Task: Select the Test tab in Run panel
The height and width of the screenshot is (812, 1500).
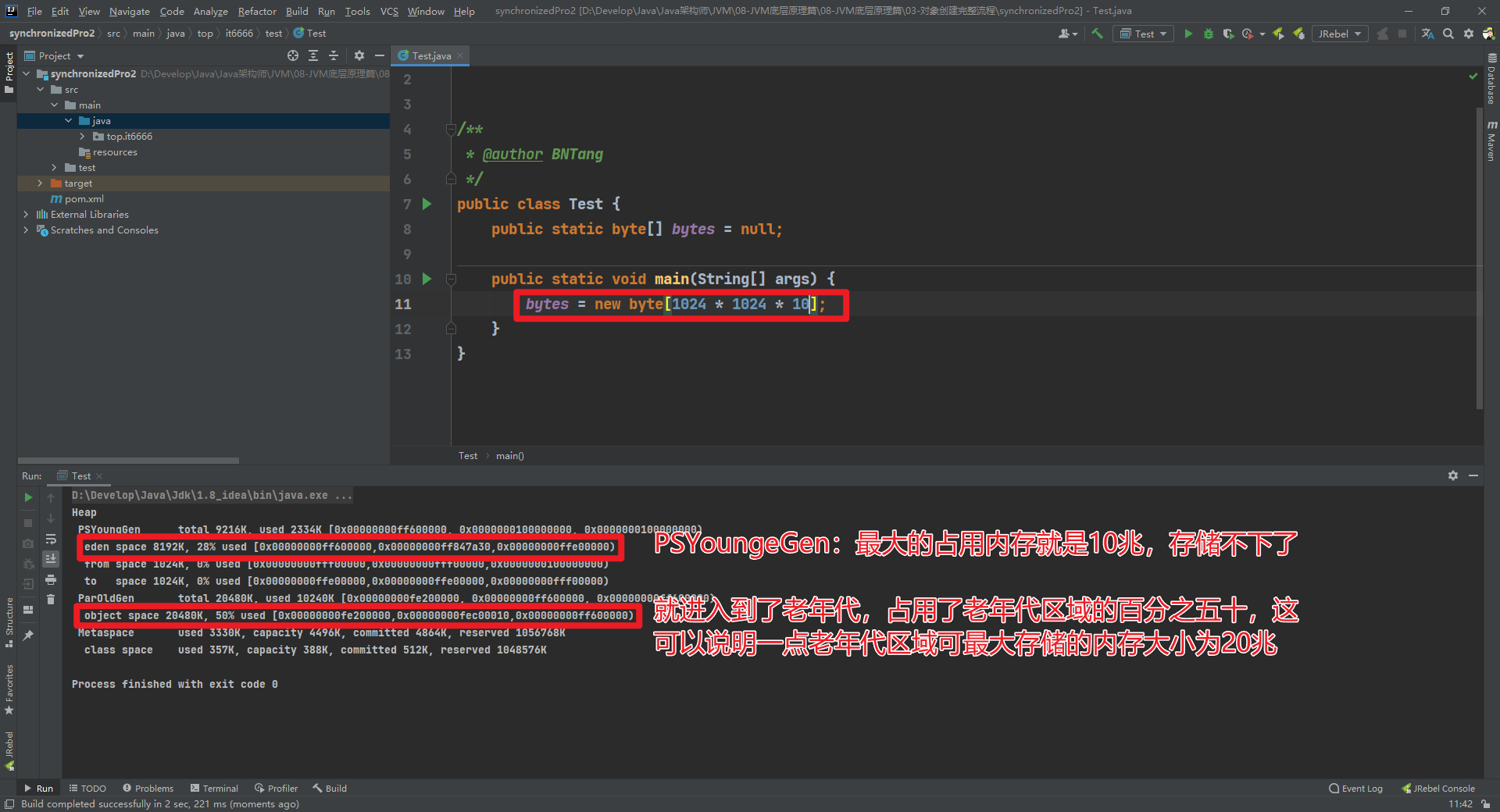Action: (x=80, y=475)
